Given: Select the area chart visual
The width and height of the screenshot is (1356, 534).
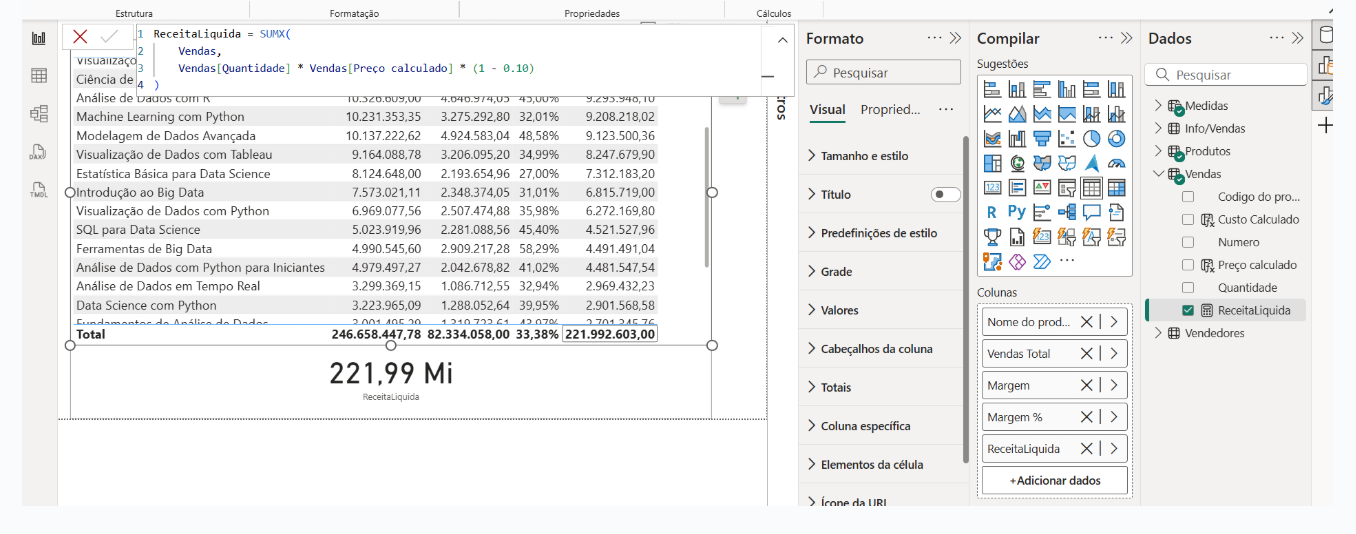Looking at the screenshot, I should click(x=1018, y=114).
